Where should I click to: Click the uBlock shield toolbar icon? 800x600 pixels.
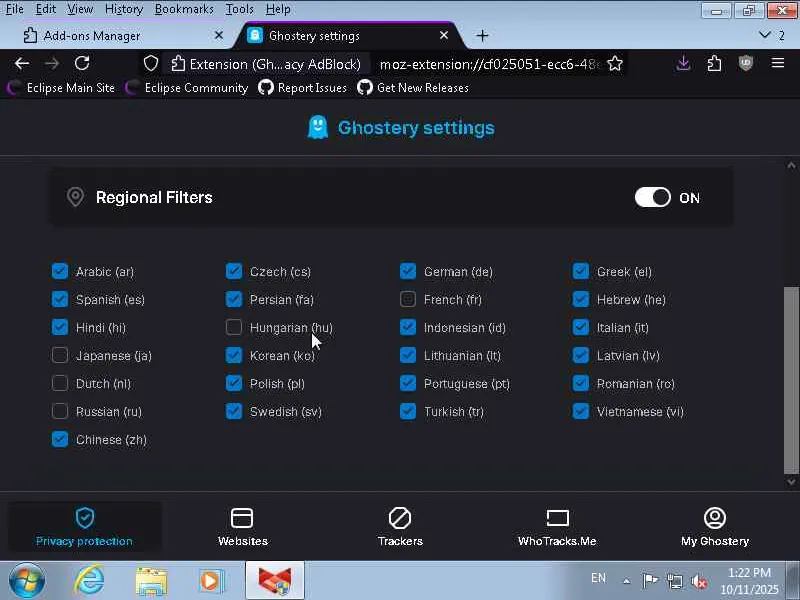coord(745,63)
